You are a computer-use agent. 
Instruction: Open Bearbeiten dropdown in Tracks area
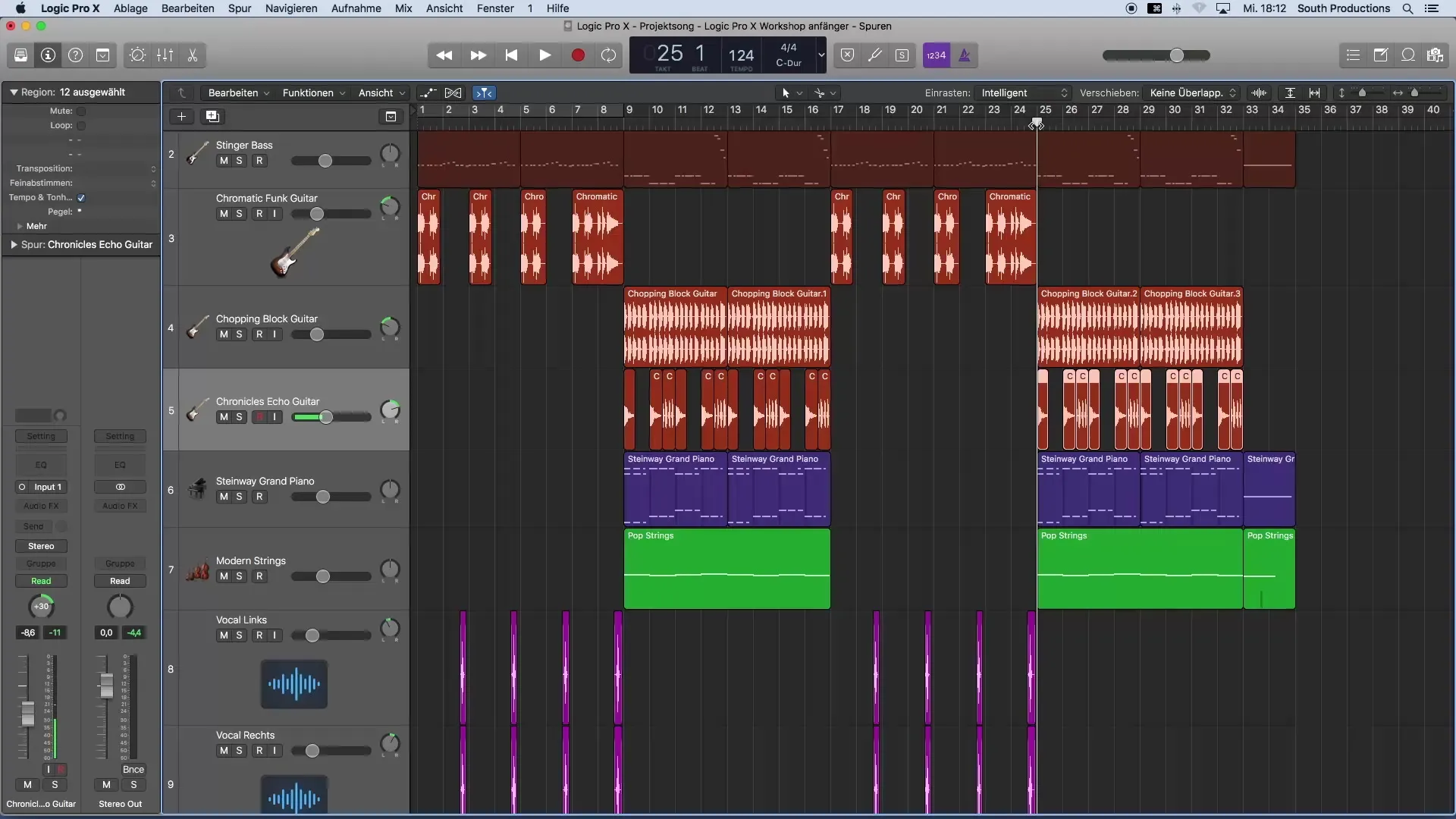(238, 93)
